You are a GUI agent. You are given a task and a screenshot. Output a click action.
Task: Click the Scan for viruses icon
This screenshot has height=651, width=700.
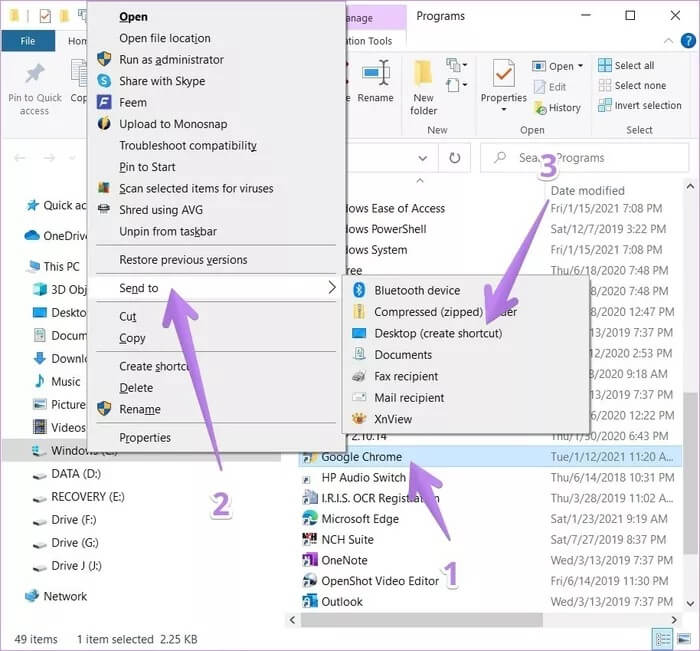point(104,188)
